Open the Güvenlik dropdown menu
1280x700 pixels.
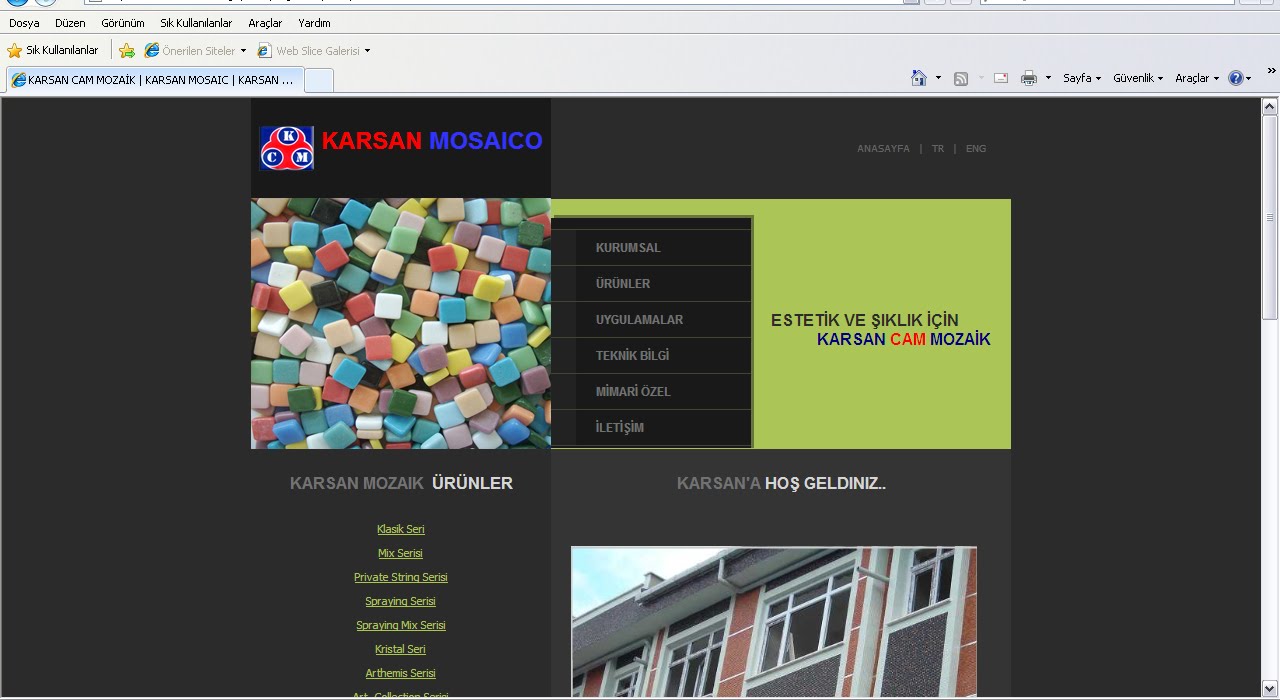pyautogui.click(x=1138, y=78)
